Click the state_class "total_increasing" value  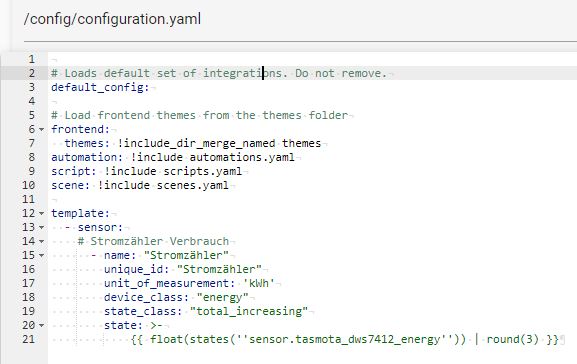pyautogui.click(x=249, y=311)
